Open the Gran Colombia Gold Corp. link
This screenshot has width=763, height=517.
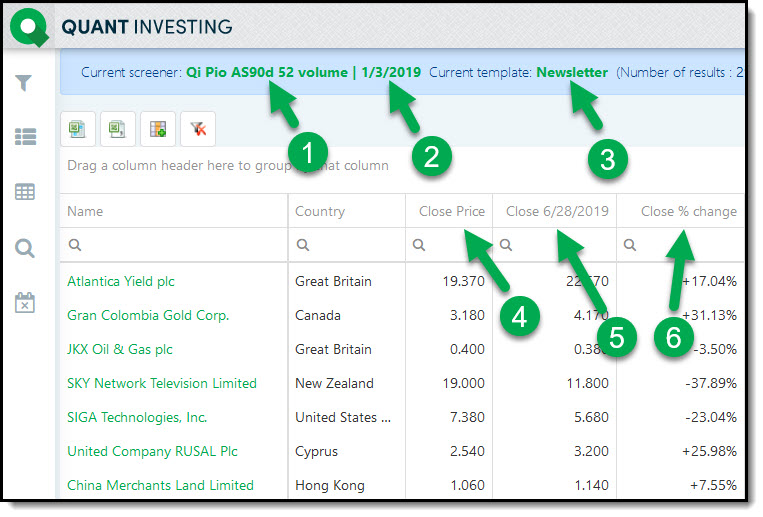(x=148, y=315)
